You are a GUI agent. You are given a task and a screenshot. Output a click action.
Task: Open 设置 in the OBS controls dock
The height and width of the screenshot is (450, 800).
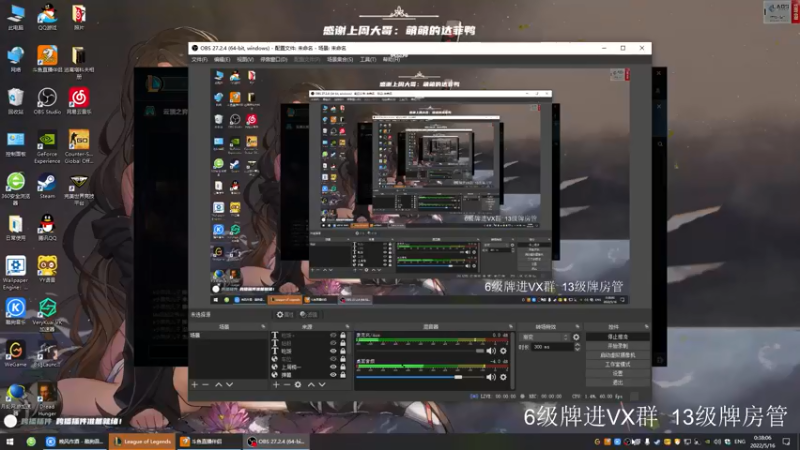[x=618, y=373]
